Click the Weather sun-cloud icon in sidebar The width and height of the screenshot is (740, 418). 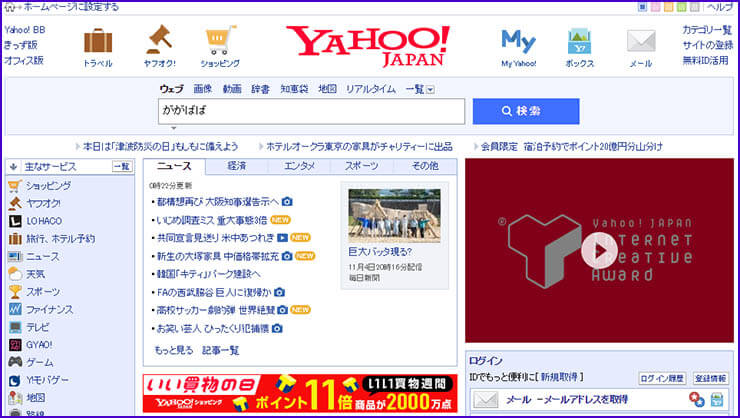pos(15,274)
